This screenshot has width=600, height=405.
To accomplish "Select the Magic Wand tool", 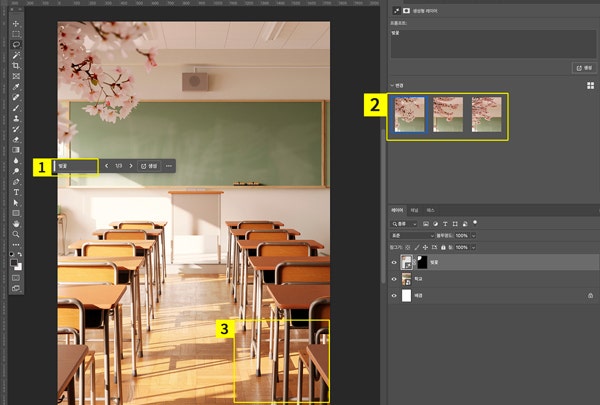I will tap(16, 55).
